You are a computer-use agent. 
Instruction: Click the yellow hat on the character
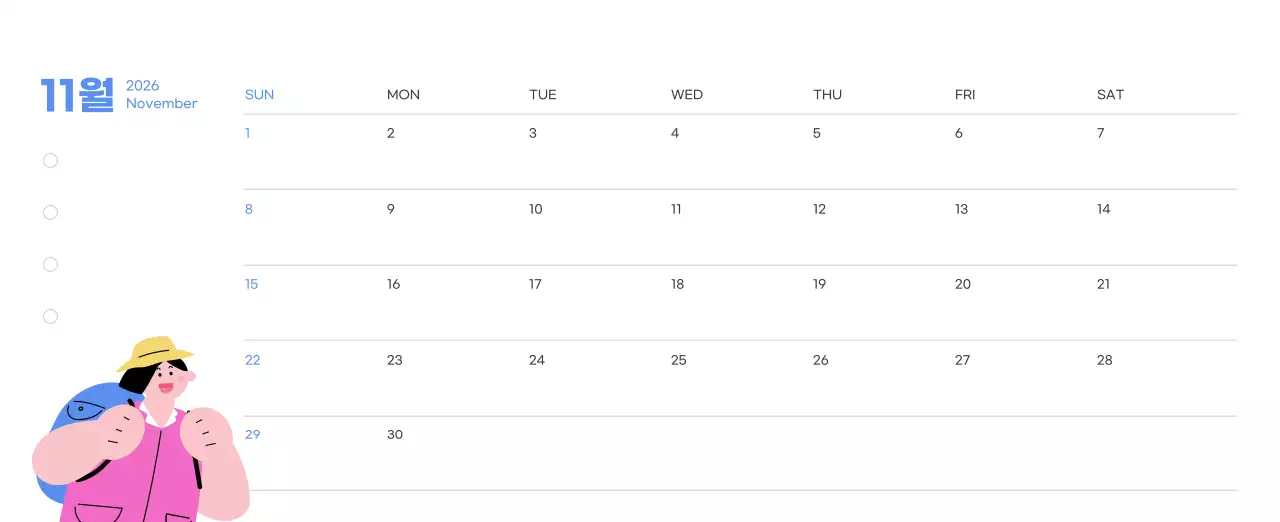pos(156,351)
